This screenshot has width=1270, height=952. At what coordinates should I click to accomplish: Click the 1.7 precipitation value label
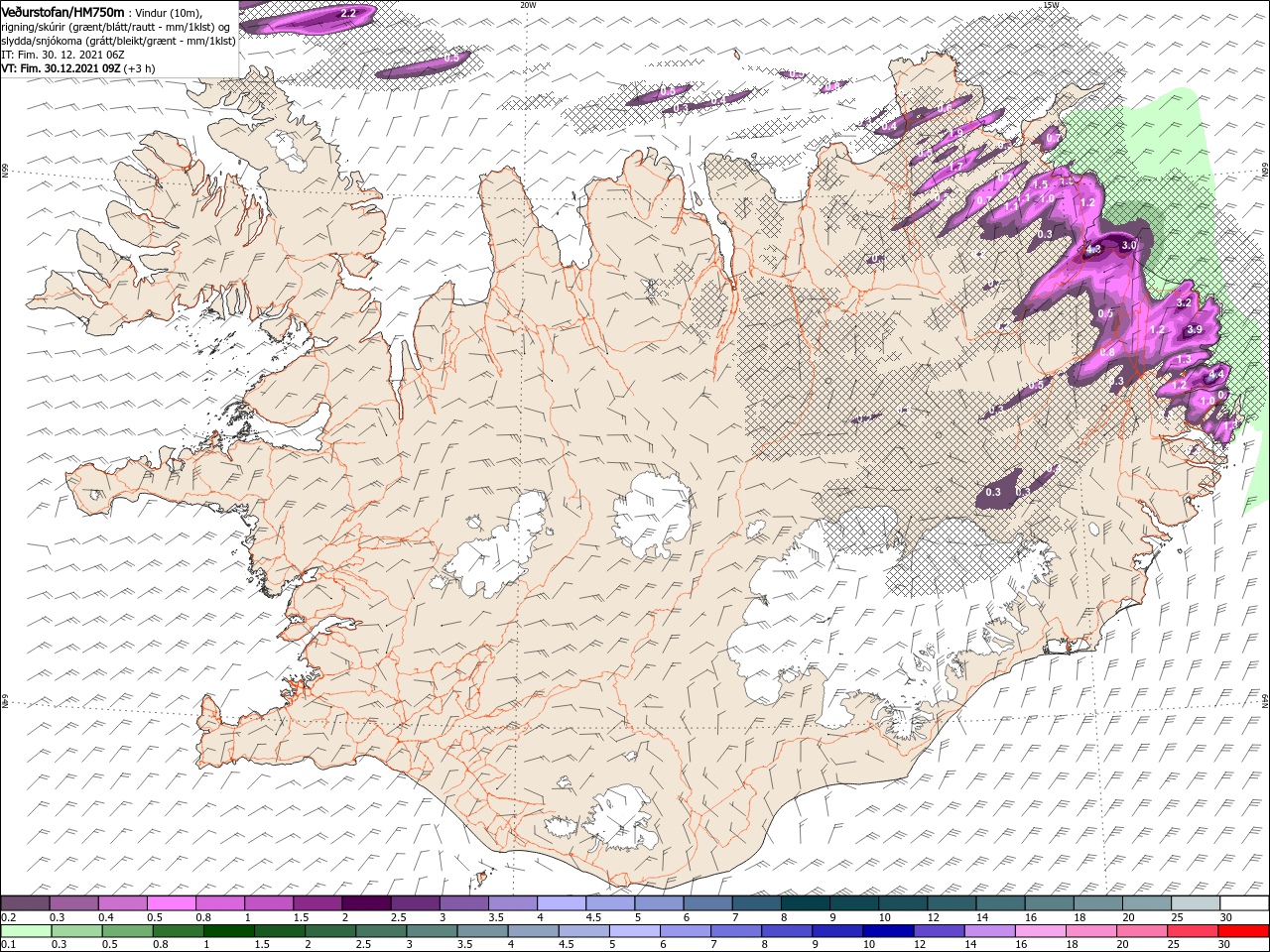coord(955,167)
